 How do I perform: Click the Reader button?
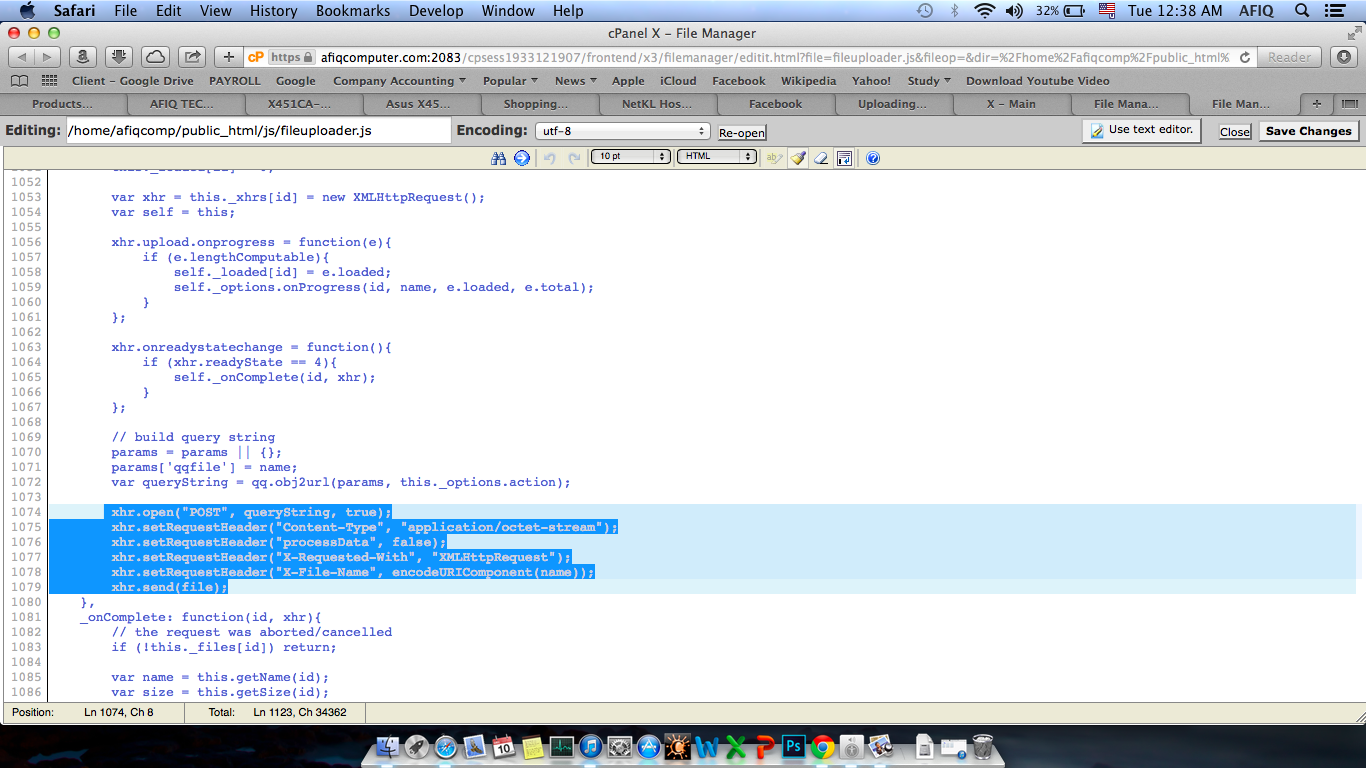(1289, 57)
